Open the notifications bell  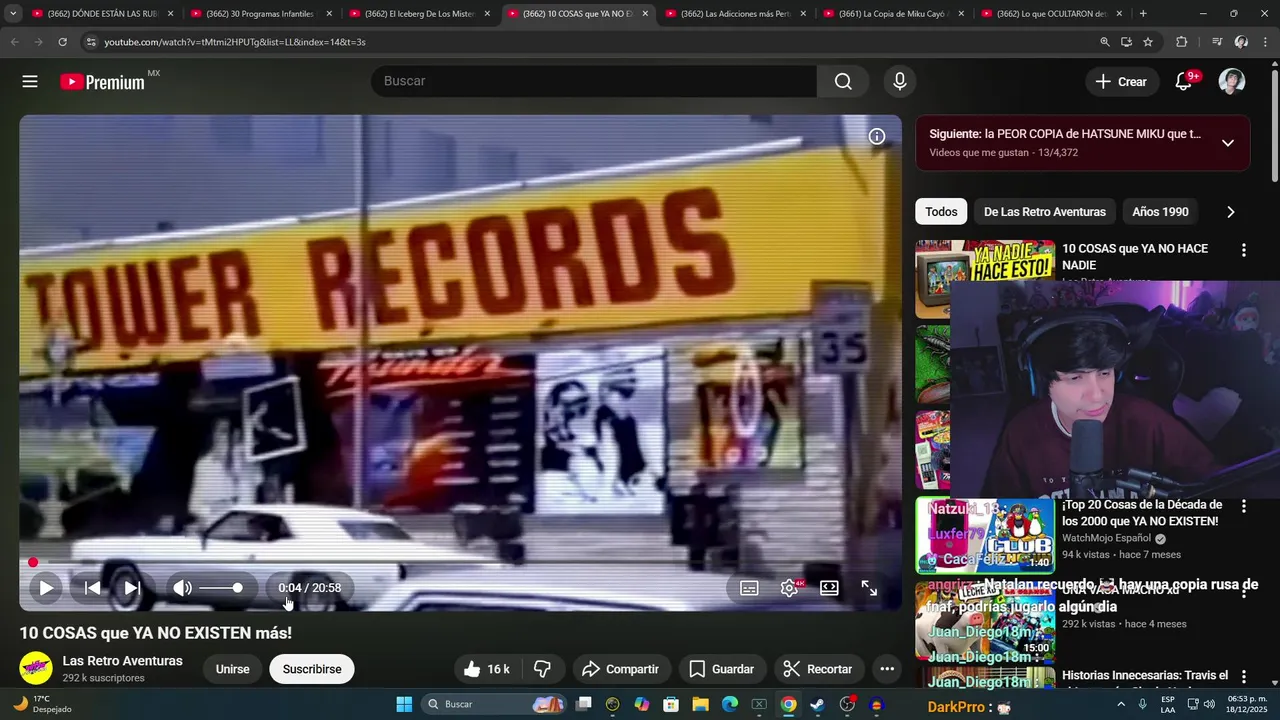(x=1184, y=82)
